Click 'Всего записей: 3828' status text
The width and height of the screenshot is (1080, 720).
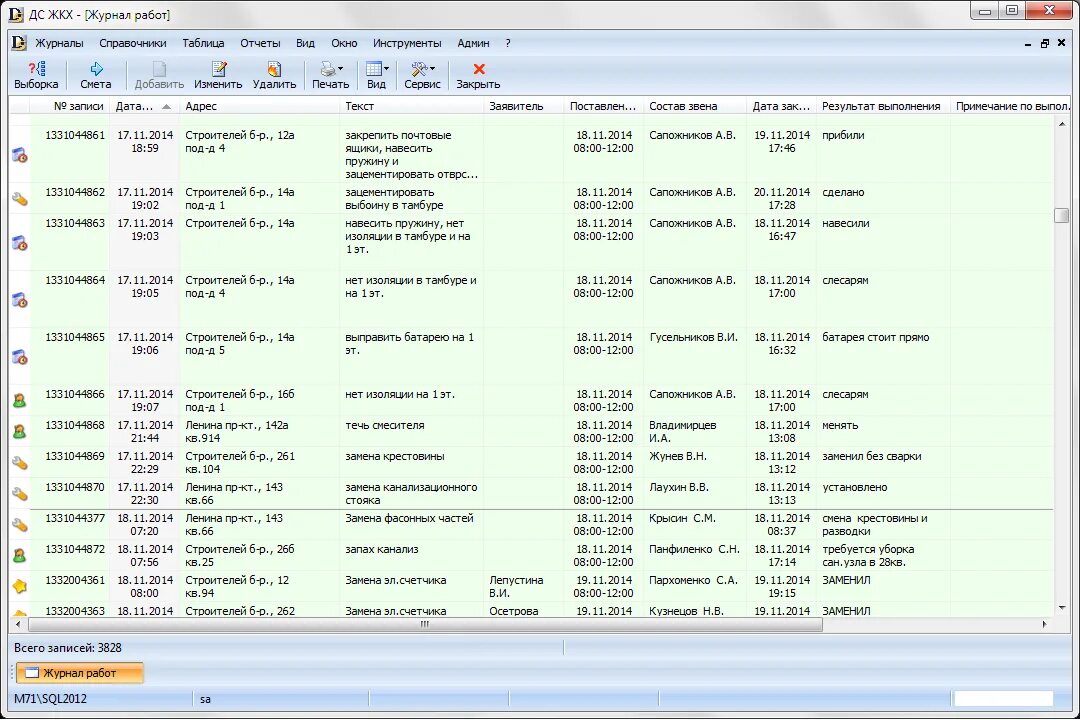(68, 648)
